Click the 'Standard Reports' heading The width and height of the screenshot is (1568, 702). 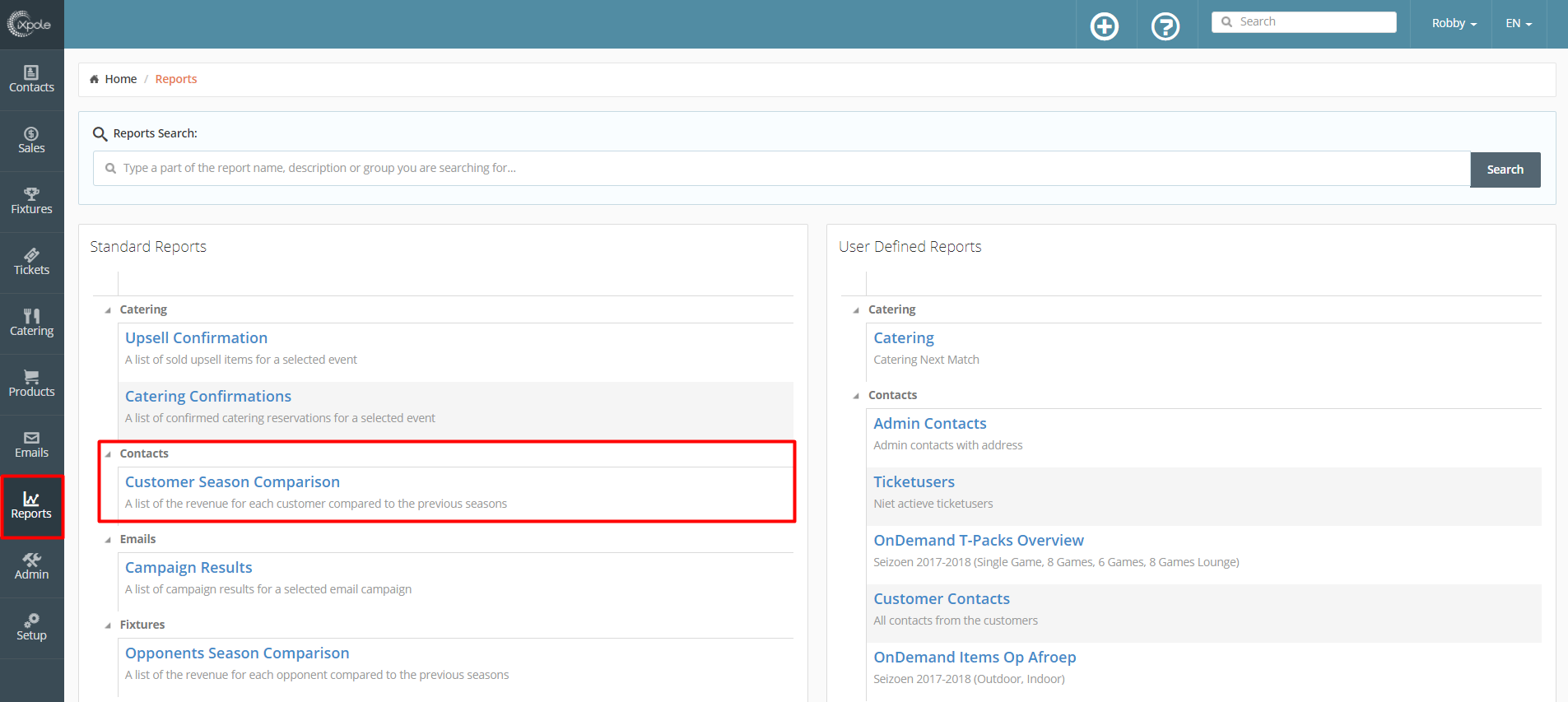(x=148, y=246)
